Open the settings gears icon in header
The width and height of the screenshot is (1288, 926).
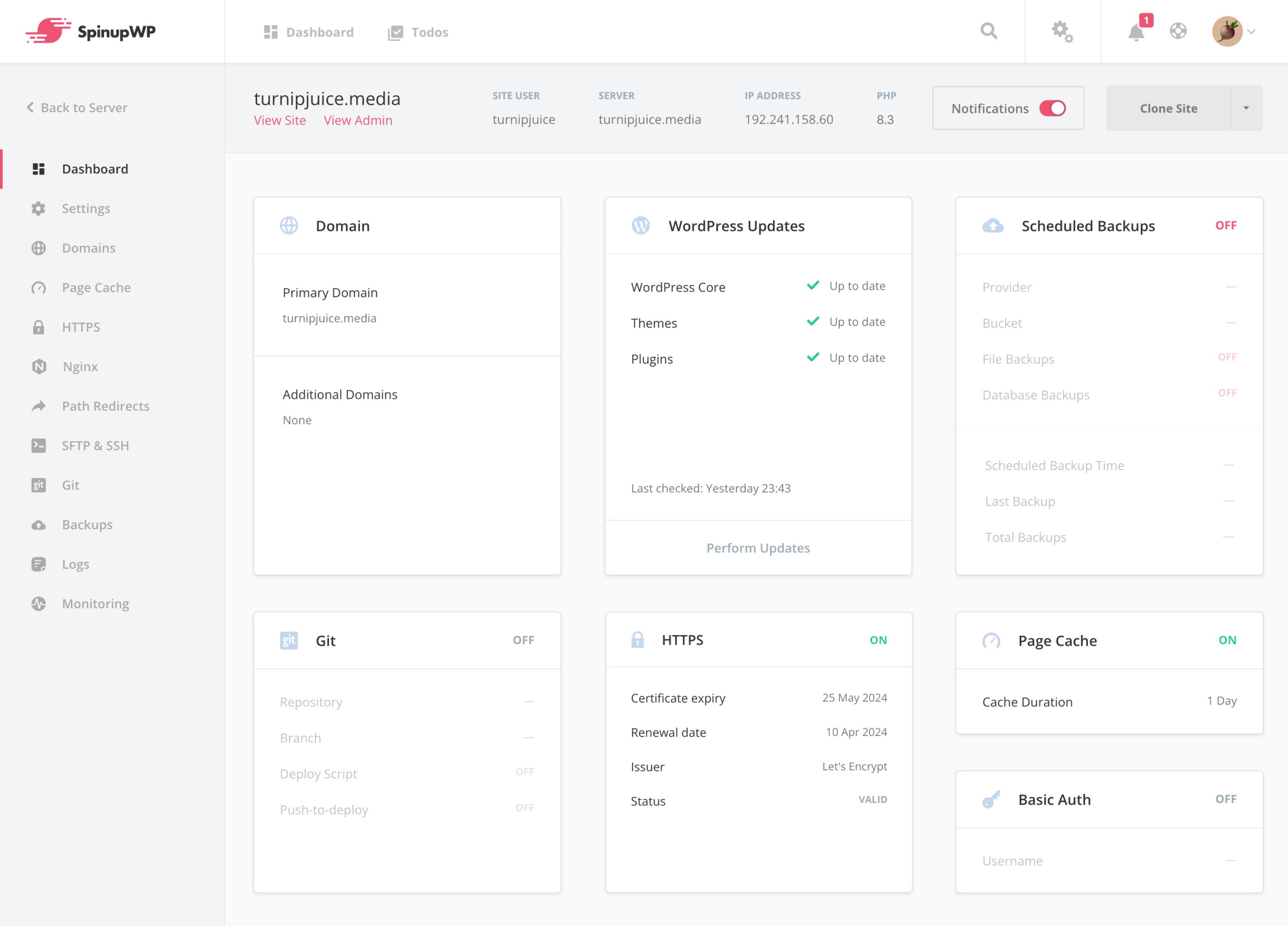pos(1062,31)
